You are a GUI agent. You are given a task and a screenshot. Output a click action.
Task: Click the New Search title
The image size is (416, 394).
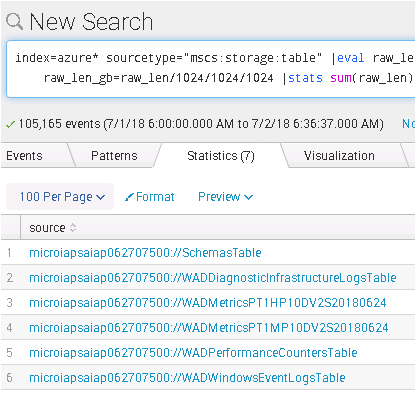coord(91,22)
